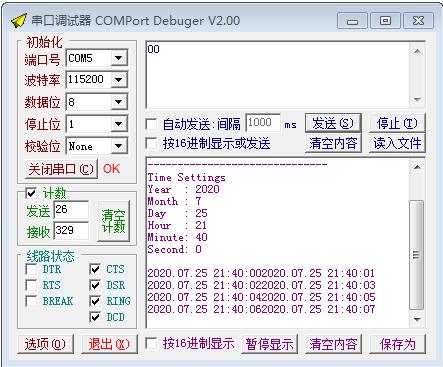Open the 波特率 115200 dropdown
The width and height of the screenshot is (443, 367).
[x=118, y=80]
